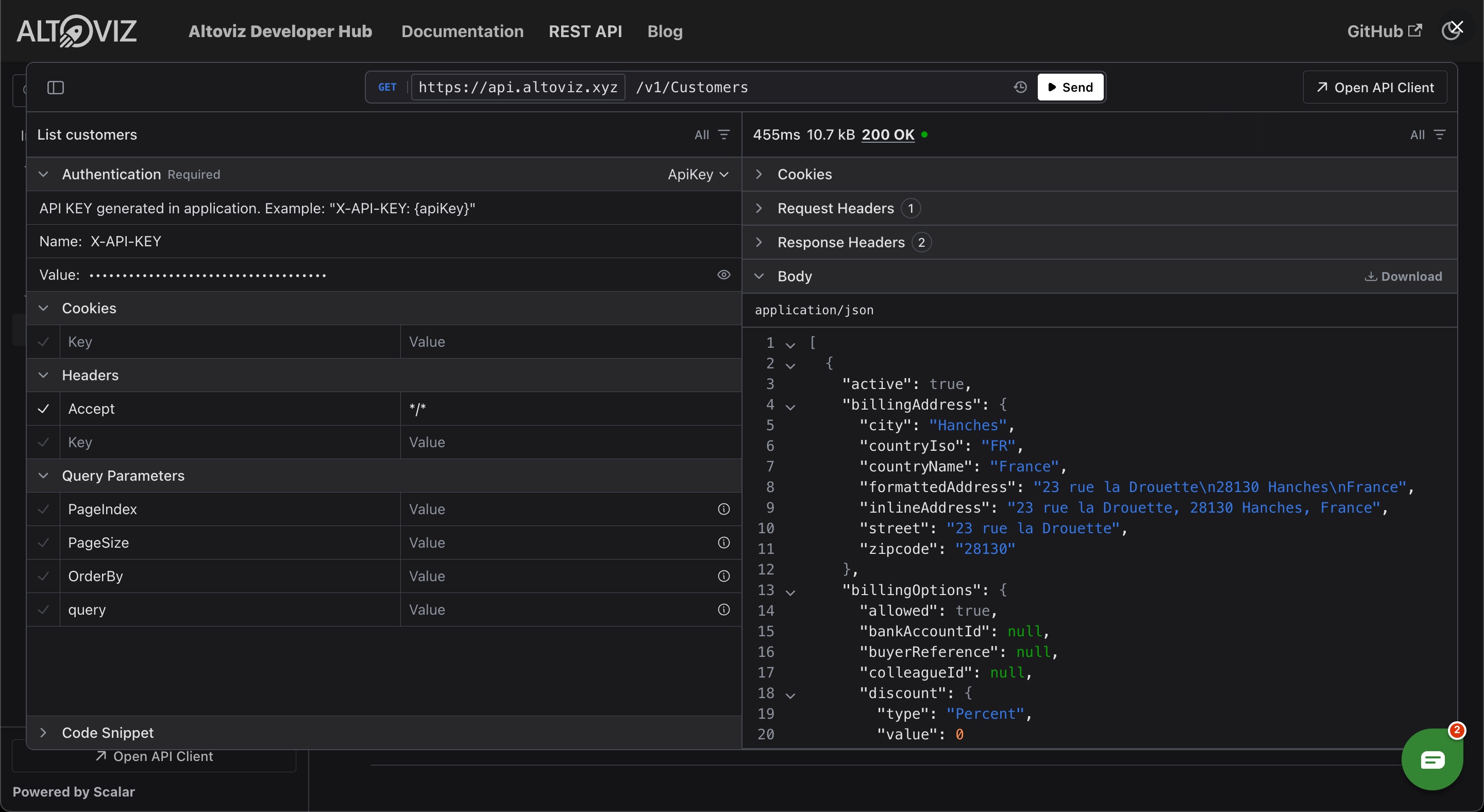This screenshot has width=1484, height=812.
Task: Fold JSON object at line 2
Action: 790,366
